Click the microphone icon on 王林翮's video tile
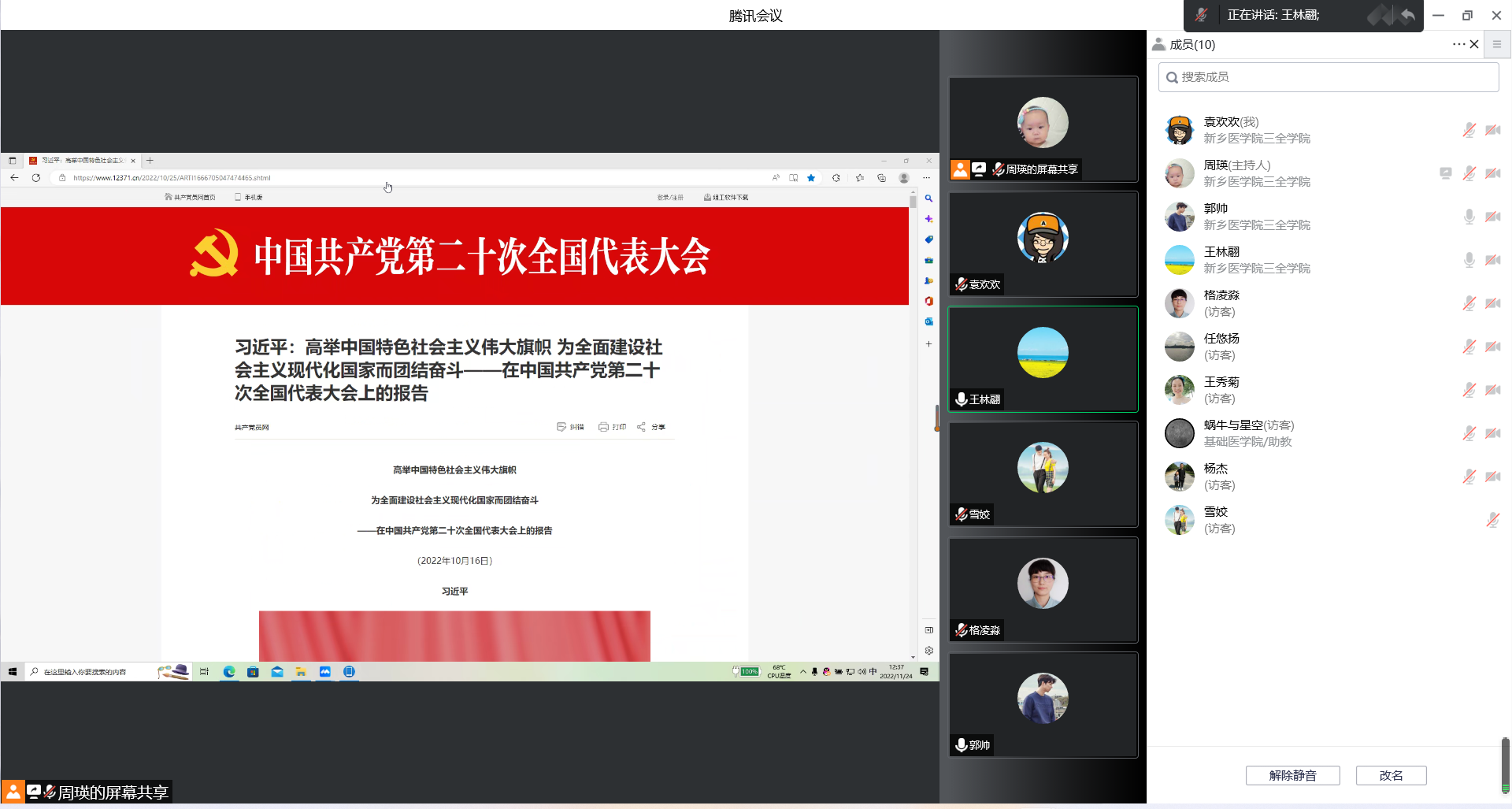 961,399
